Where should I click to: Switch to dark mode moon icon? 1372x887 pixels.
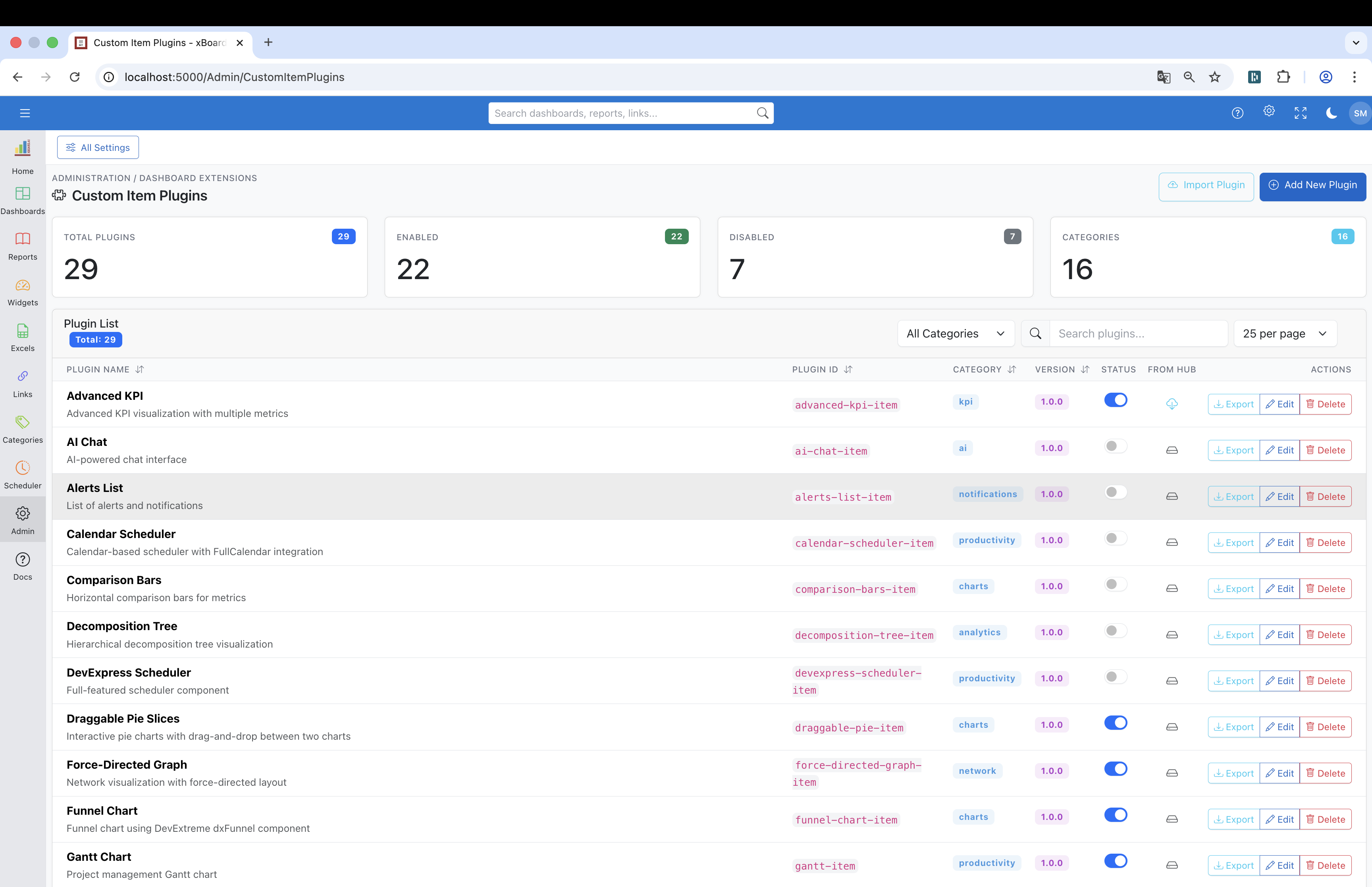click(1331, 113)
